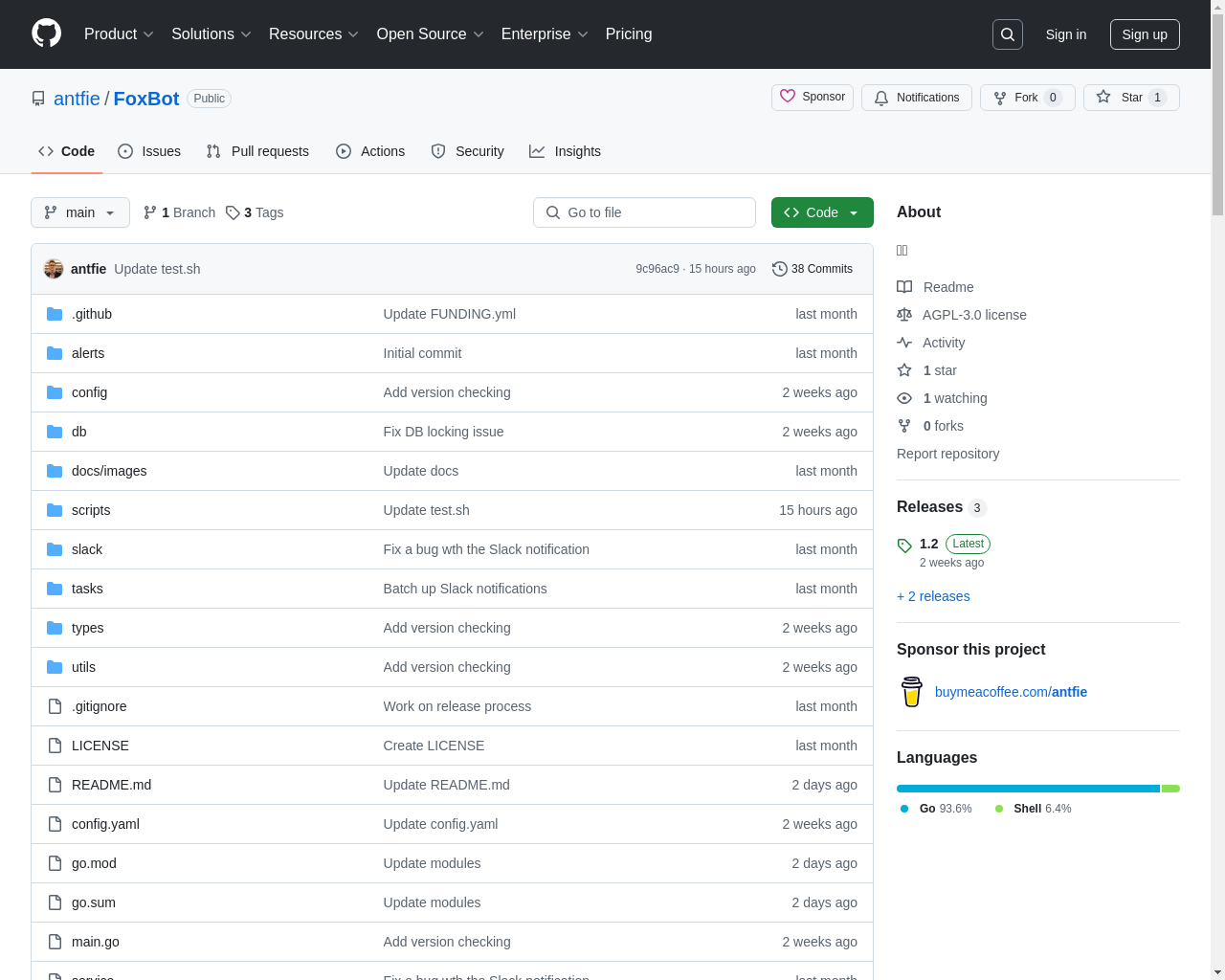
Task: Click the tag icon beside release 1.2
Action: pos(904,546)
